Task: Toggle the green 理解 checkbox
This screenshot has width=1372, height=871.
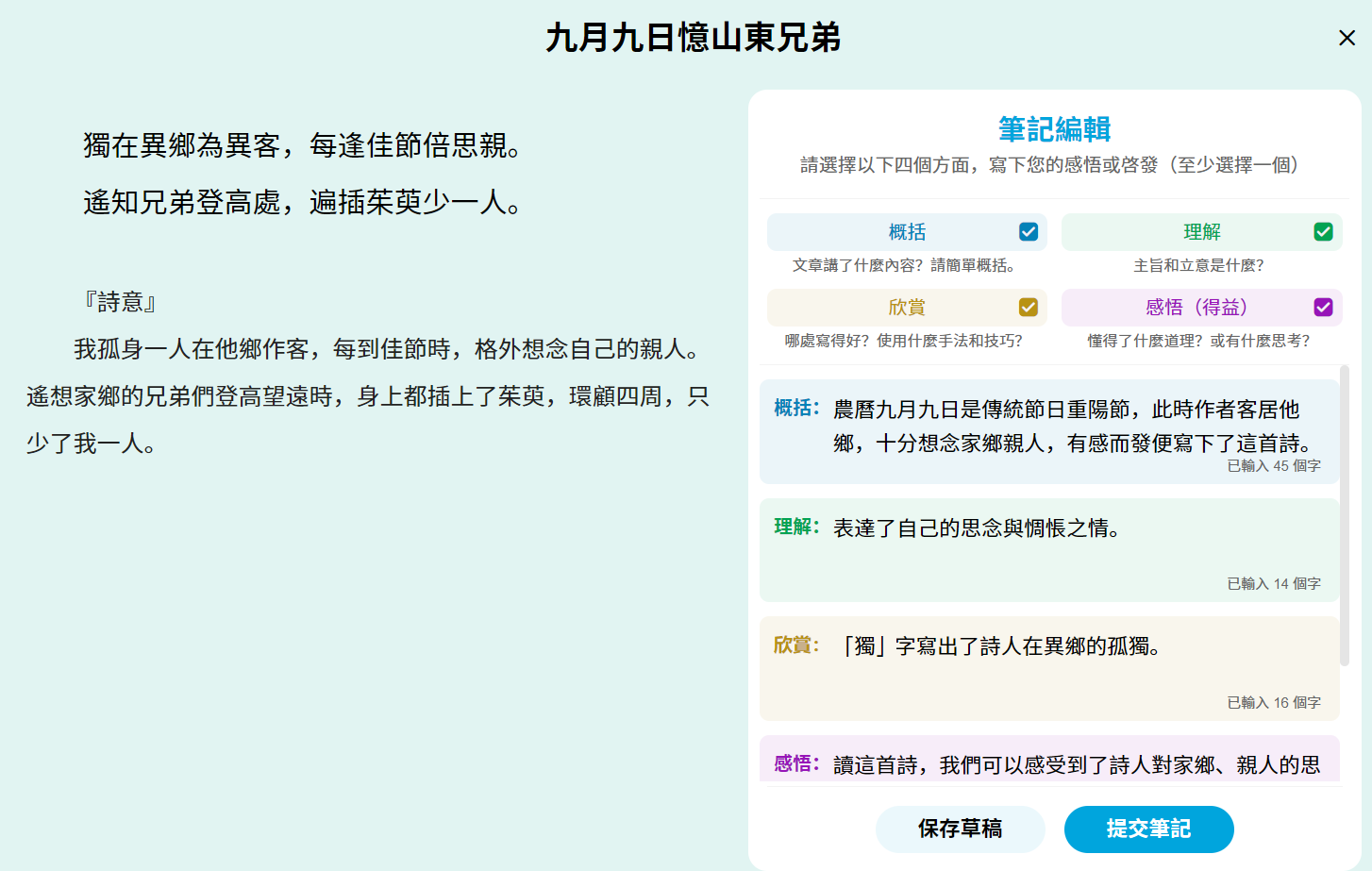Action: (x=1323, y=232)
